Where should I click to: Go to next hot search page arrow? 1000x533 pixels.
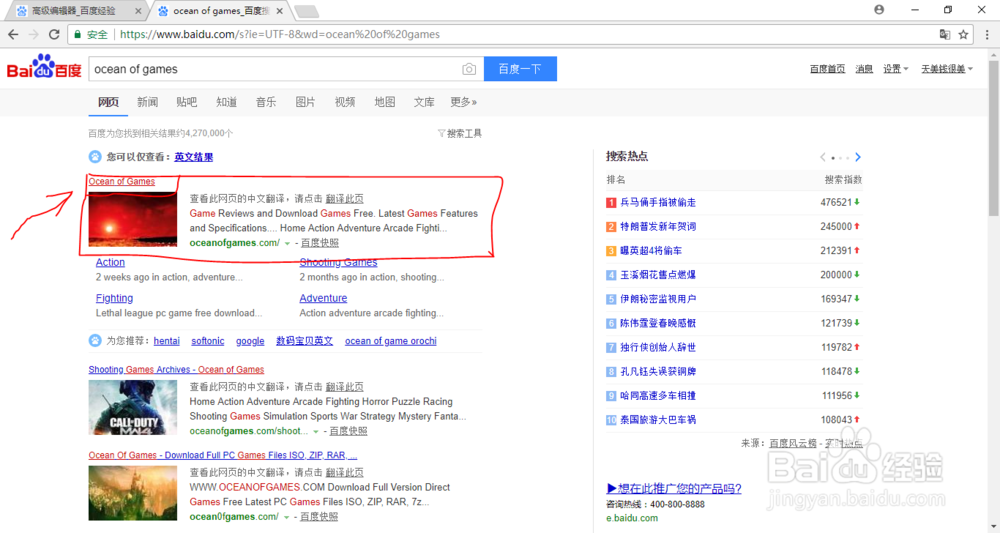click(x=858, y=157)
